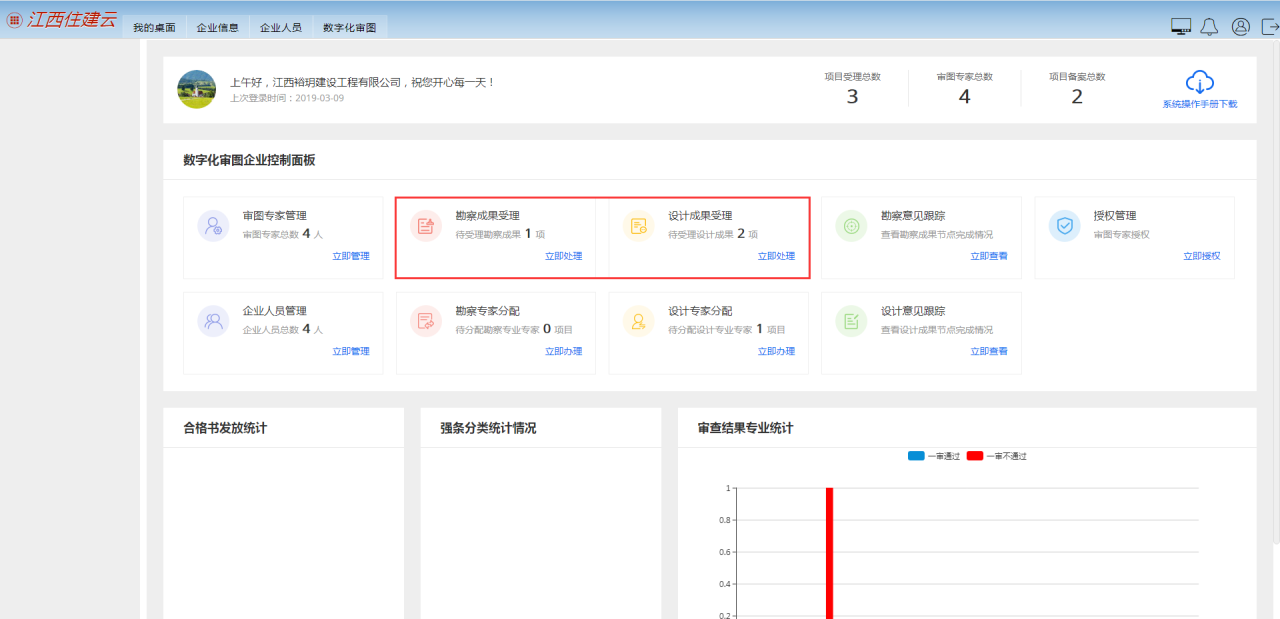
Task: Click the 江西住建云 app grid logo icon
Action: (14, 20)
